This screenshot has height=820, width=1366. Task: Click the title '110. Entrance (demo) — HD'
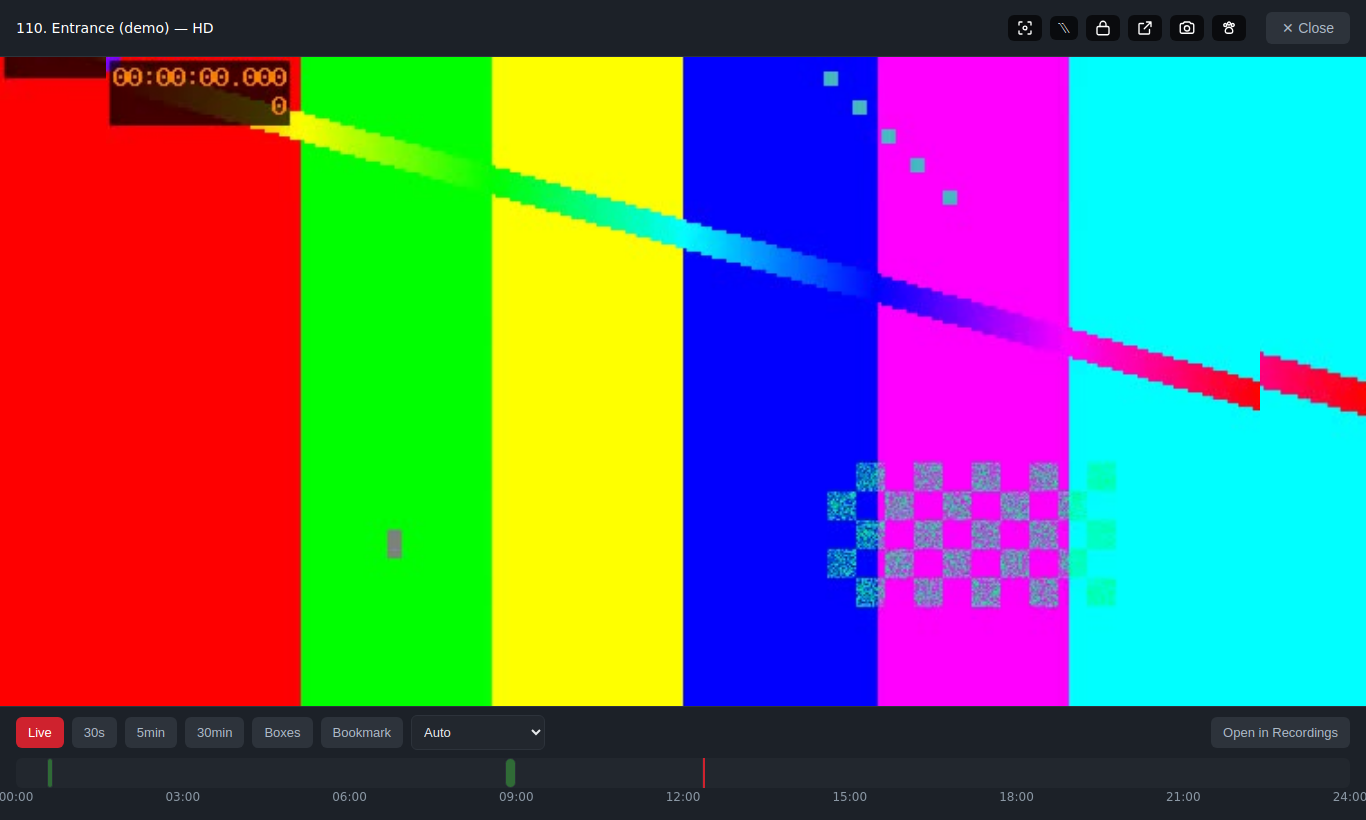115,28
